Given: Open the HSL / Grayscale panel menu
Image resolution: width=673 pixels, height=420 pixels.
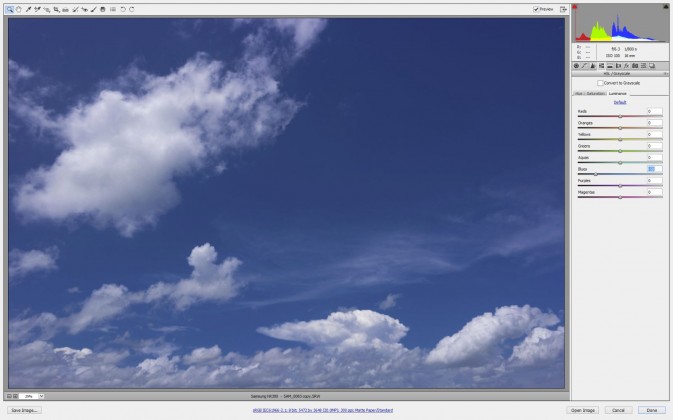Looking at the screenshot, I should coord(666,74).
